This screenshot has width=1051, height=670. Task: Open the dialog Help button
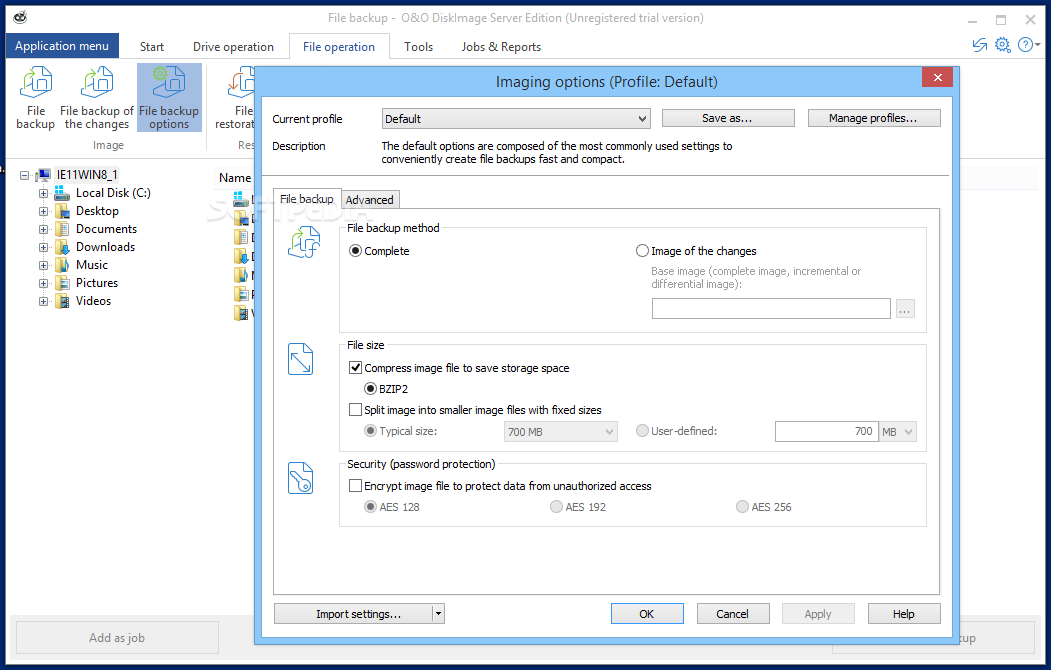tap(904, 614)
